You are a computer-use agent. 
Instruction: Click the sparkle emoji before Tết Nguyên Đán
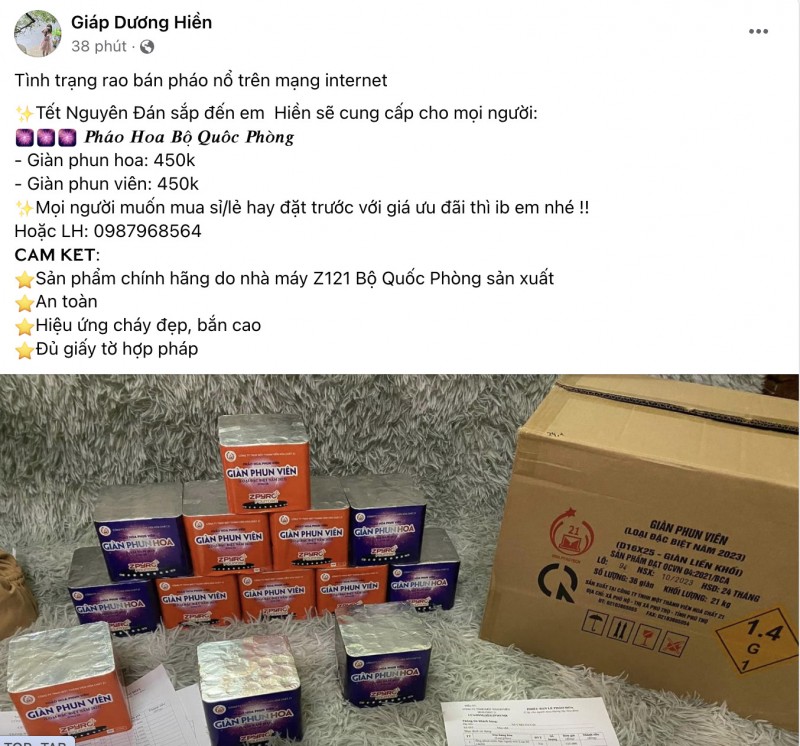click(24, 113)
